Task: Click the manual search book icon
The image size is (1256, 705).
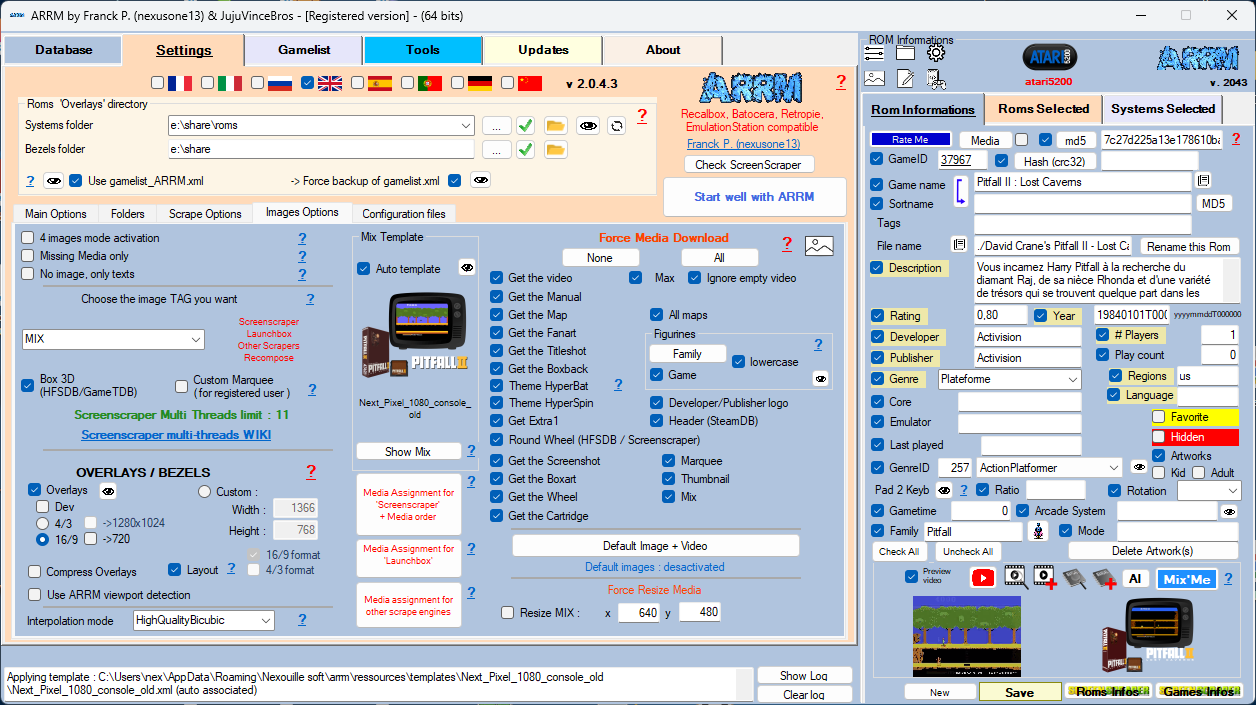Action: [1074, 578]
